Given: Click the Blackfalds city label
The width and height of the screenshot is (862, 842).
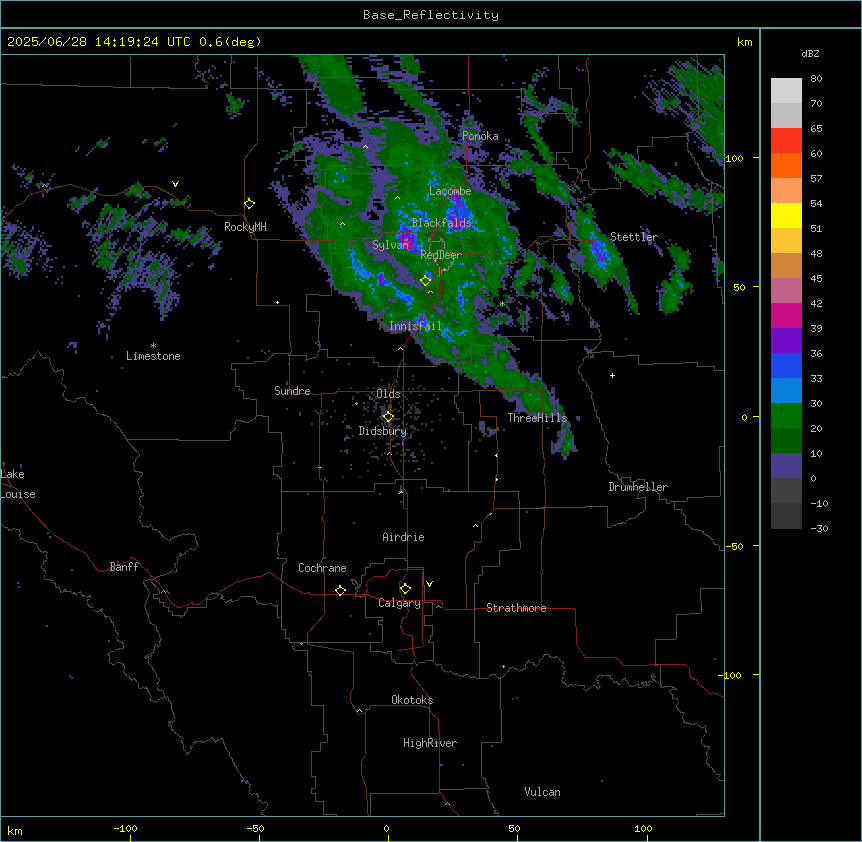Looking at the screenshot, I should coord(441,223).
